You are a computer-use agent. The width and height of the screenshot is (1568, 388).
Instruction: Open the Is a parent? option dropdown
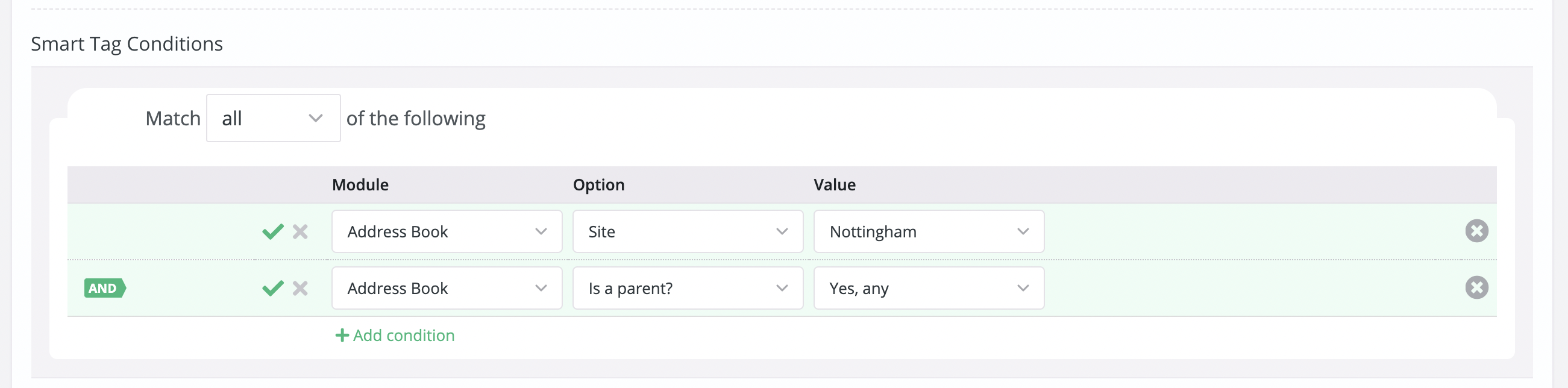tap(688, 288)
